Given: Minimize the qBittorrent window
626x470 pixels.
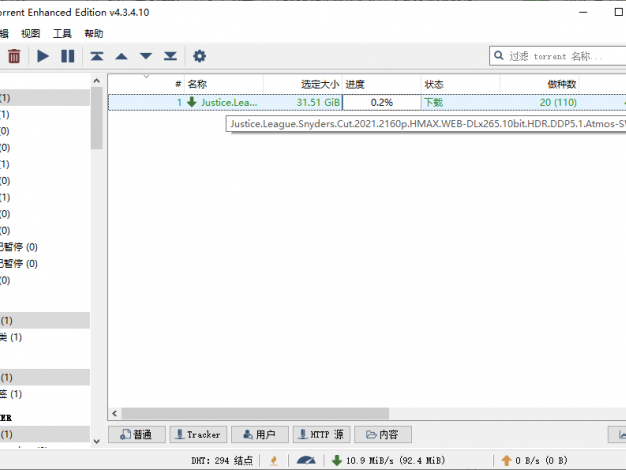Looking at the screenshot, I should [x=583, y=12].
